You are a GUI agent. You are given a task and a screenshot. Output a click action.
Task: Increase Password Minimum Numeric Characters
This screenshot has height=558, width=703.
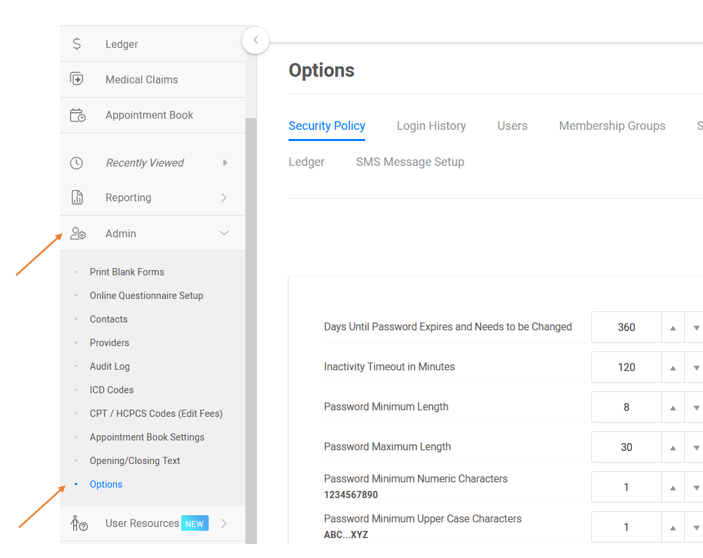pyautogui.click(x=673, y=487)
